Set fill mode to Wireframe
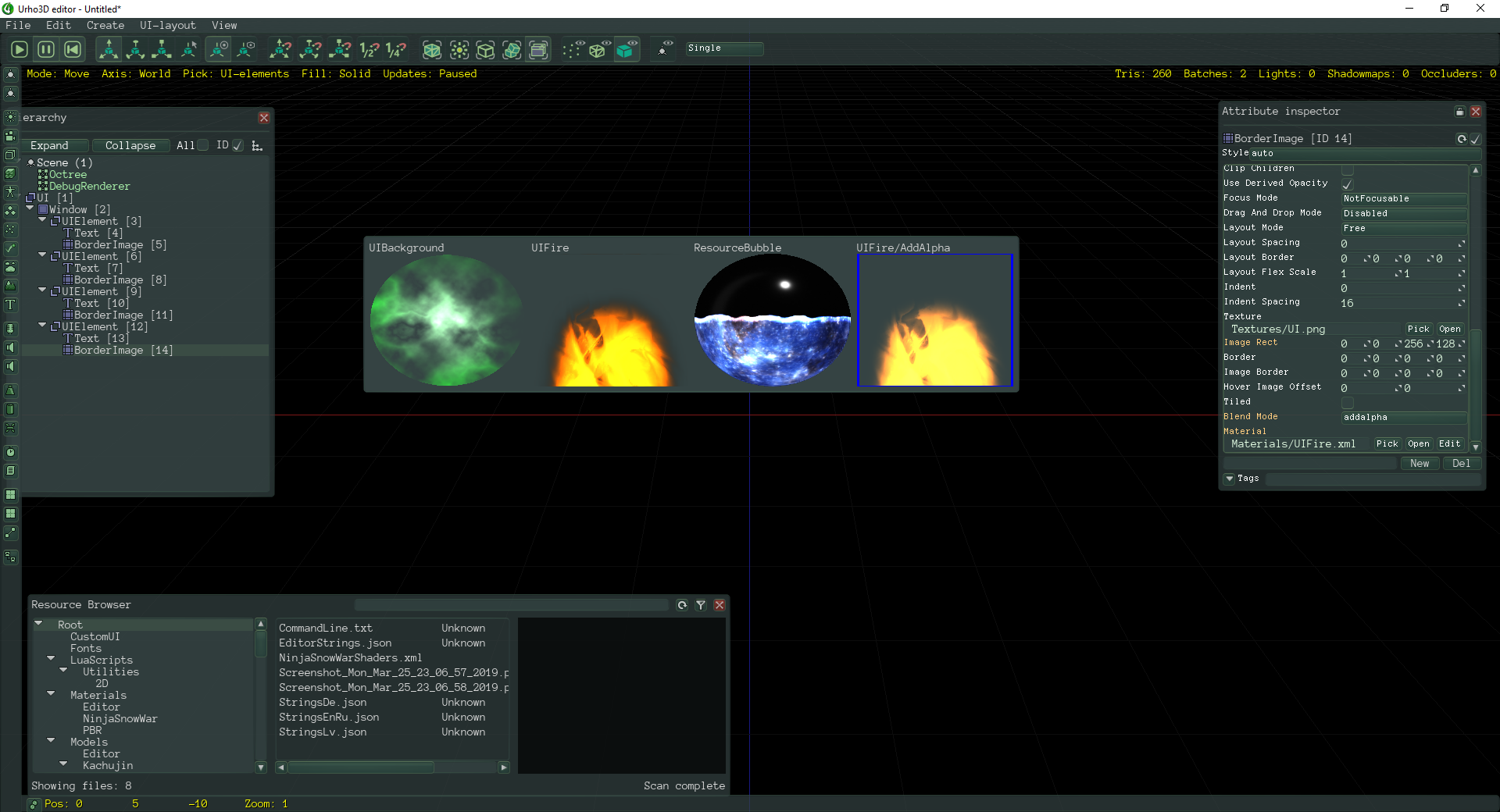Image resolution: width=1500 pixels, height=812 pixels. click(599, 49)
